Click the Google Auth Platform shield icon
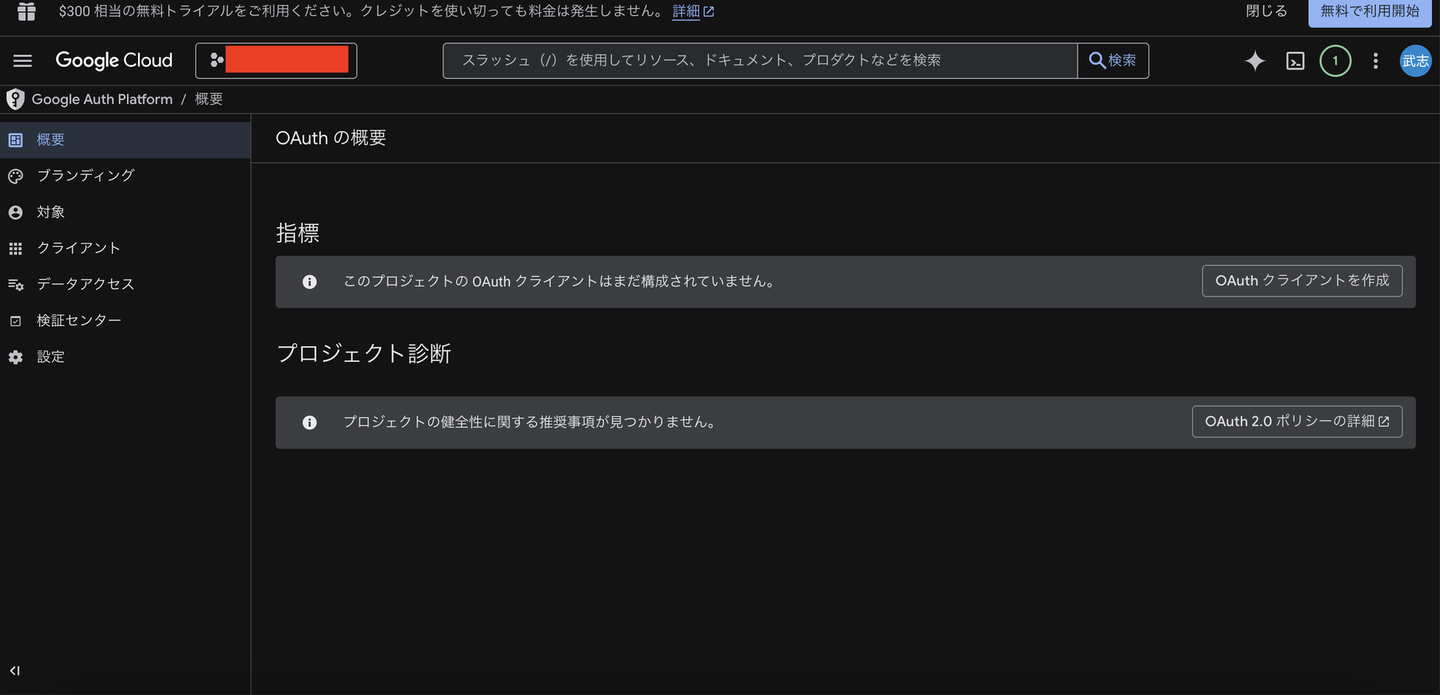The height and width of the screenshot is (695, 1440). click(x=15, y=99)
